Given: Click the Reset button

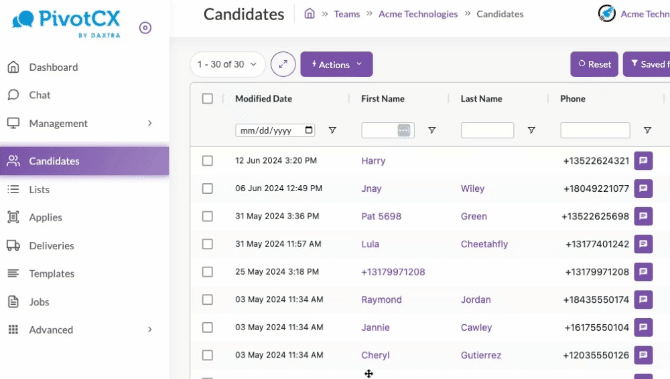Looking at the screenshot, I should click(594, 65).
